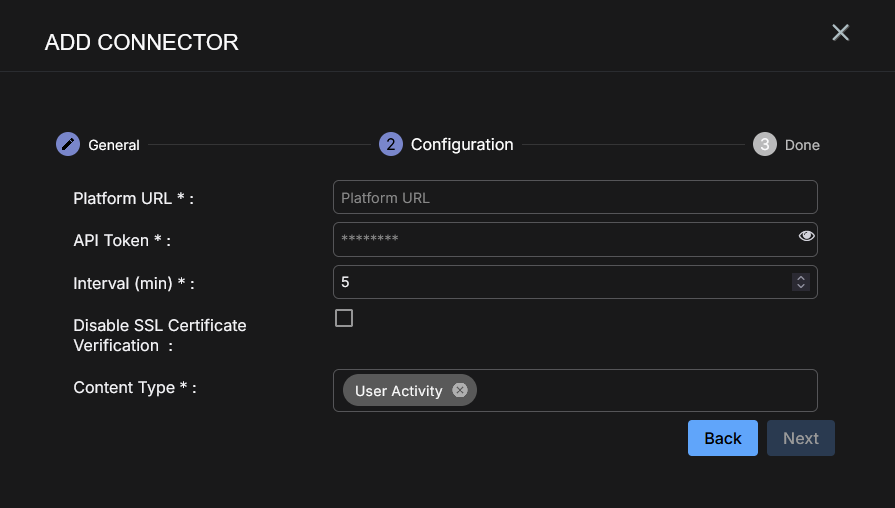Show the API token with eye icon

point(807,237)
